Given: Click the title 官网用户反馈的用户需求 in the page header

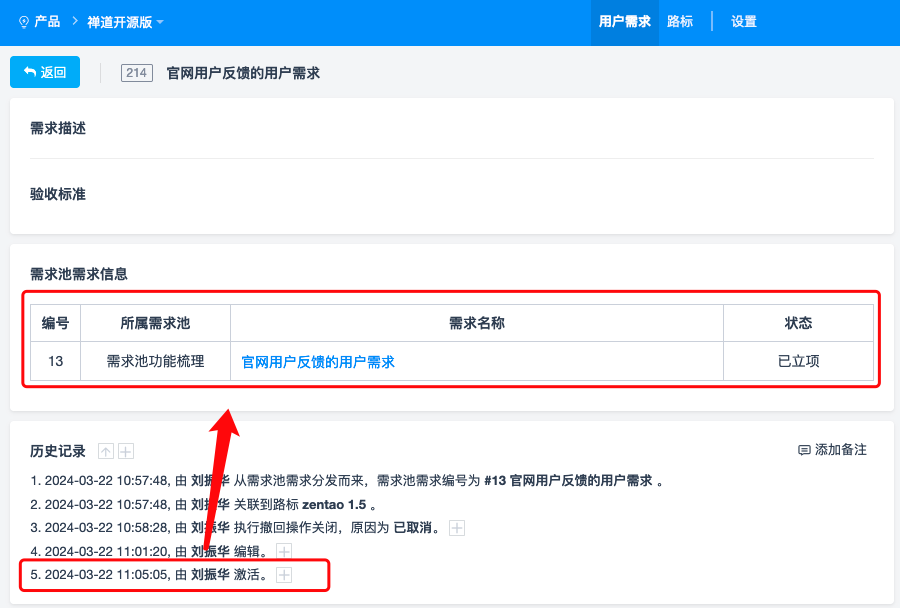Looking at the screenshot, I should [243, 73].
